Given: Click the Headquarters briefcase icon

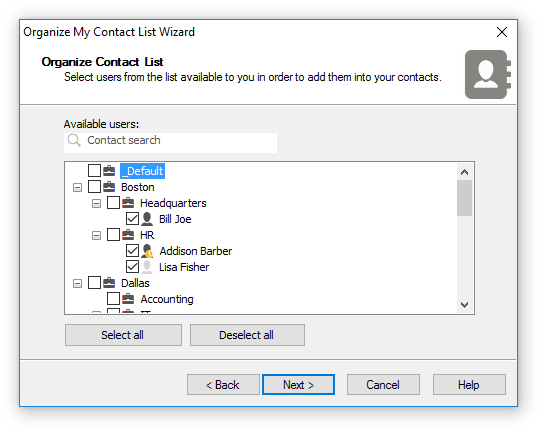Looking at the screenshot, I should pos(128,203).
